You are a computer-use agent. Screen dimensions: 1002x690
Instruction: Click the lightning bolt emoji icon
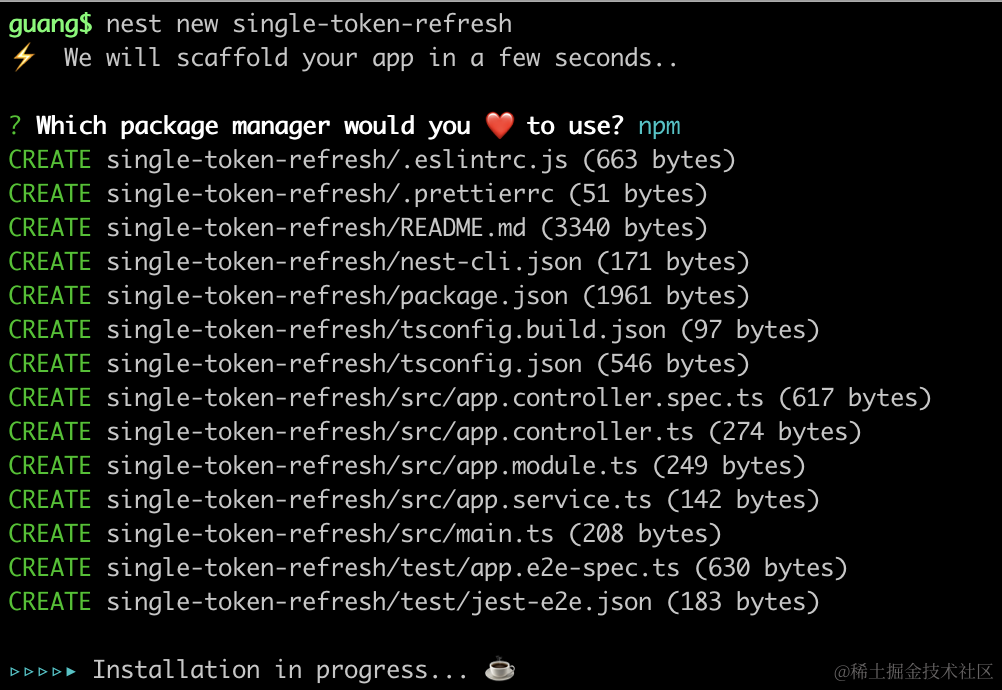(x=22, y=58)
